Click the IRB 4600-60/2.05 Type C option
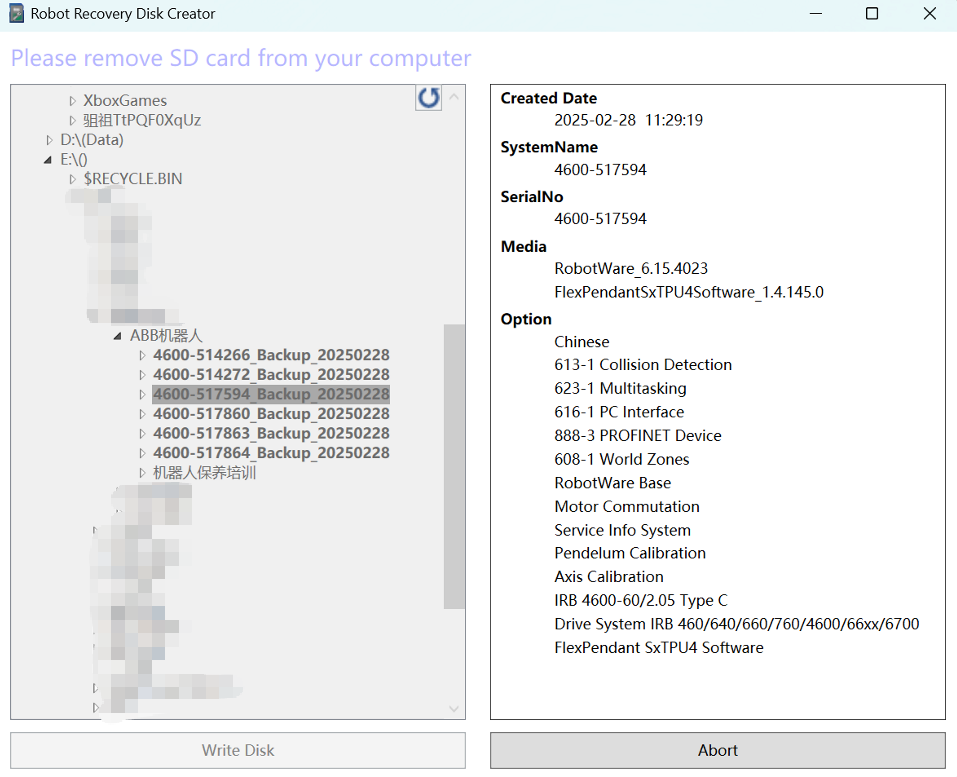The height and width of the screenshot is (777, 957). 641,601
